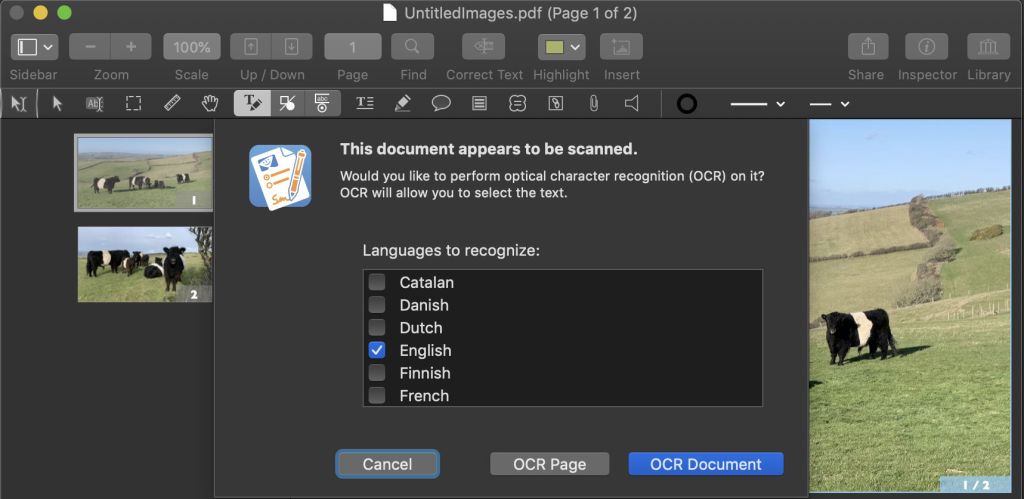Select the page 2 thumbnail
Viewport: 1024px width, 499px height.
(145, 263)
